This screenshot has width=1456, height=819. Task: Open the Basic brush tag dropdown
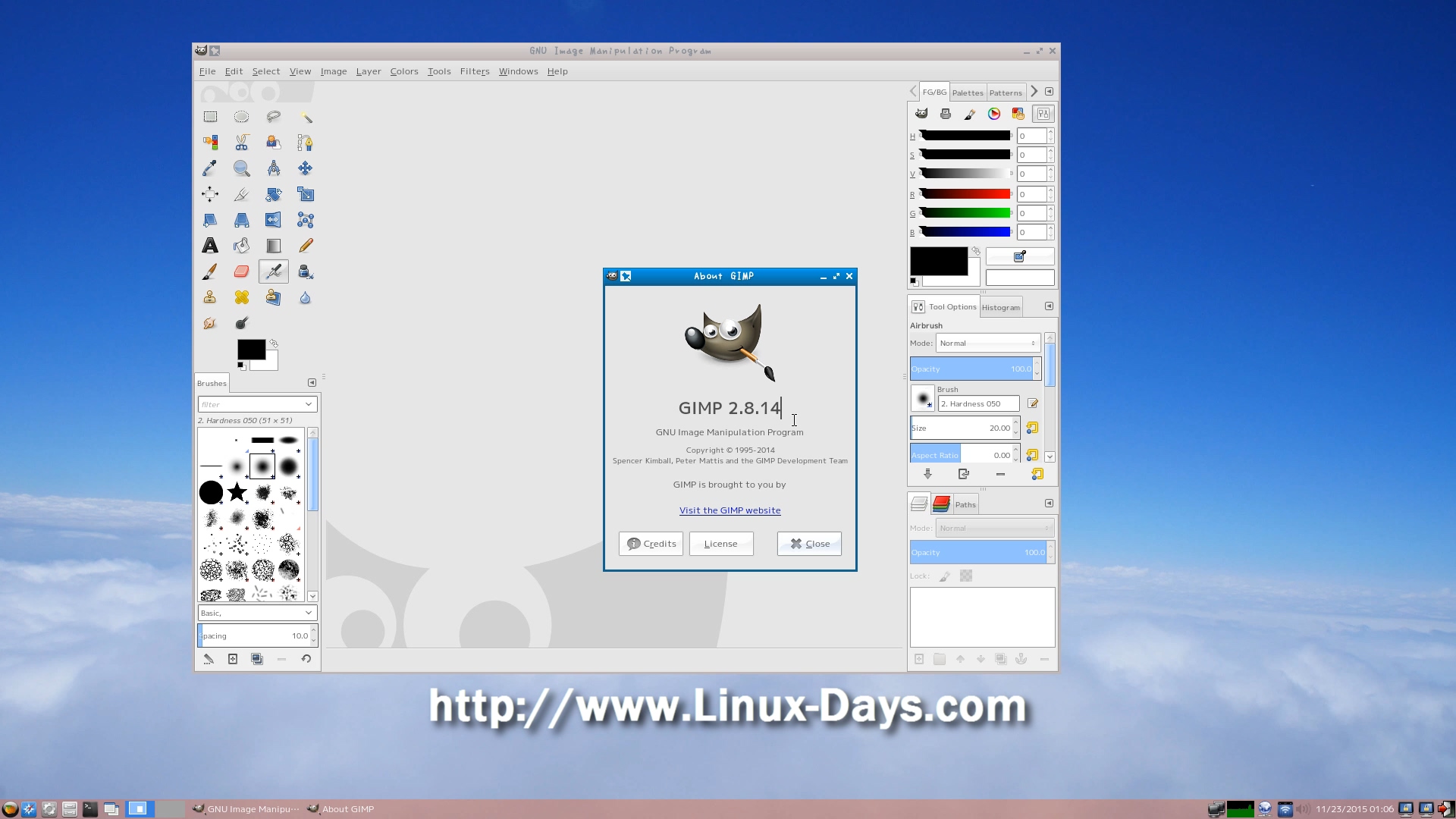(x=257, y=613)
